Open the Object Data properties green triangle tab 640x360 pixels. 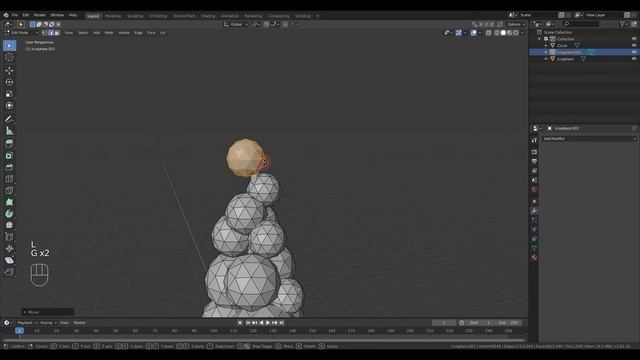tap(534, 248)
